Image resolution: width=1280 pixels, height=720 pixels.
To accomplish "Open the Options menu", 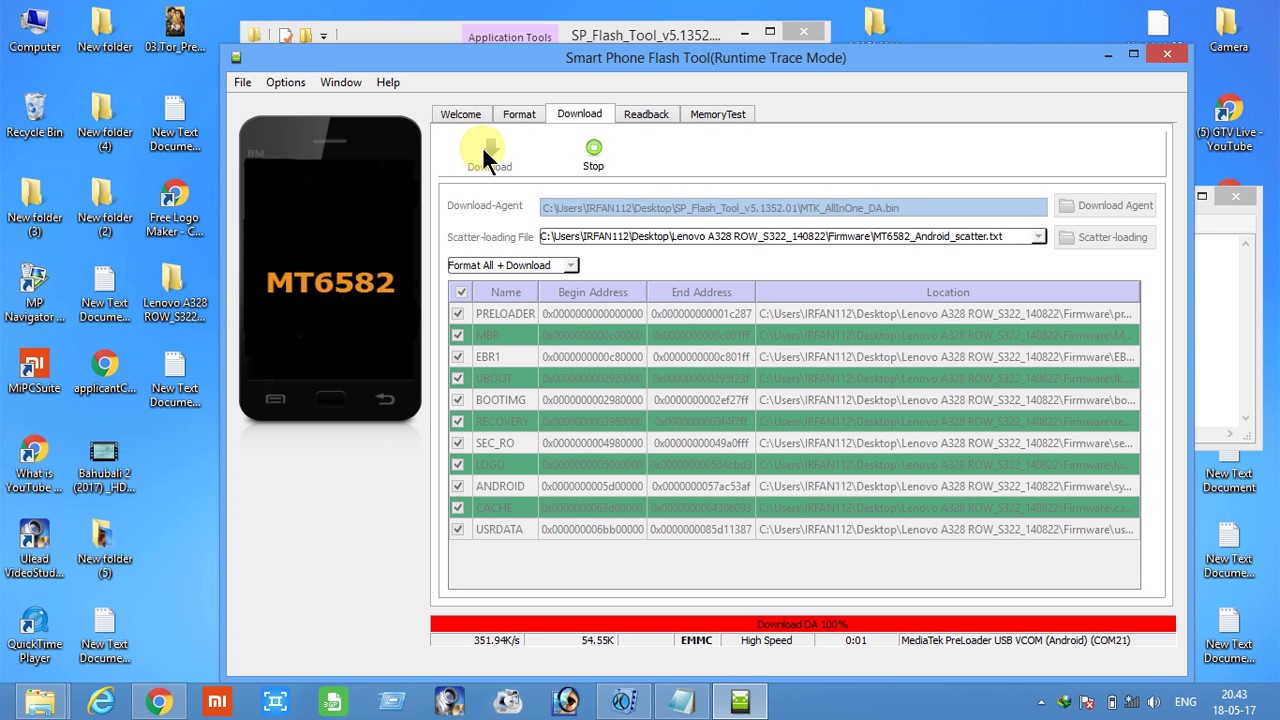I will (285, 82).
